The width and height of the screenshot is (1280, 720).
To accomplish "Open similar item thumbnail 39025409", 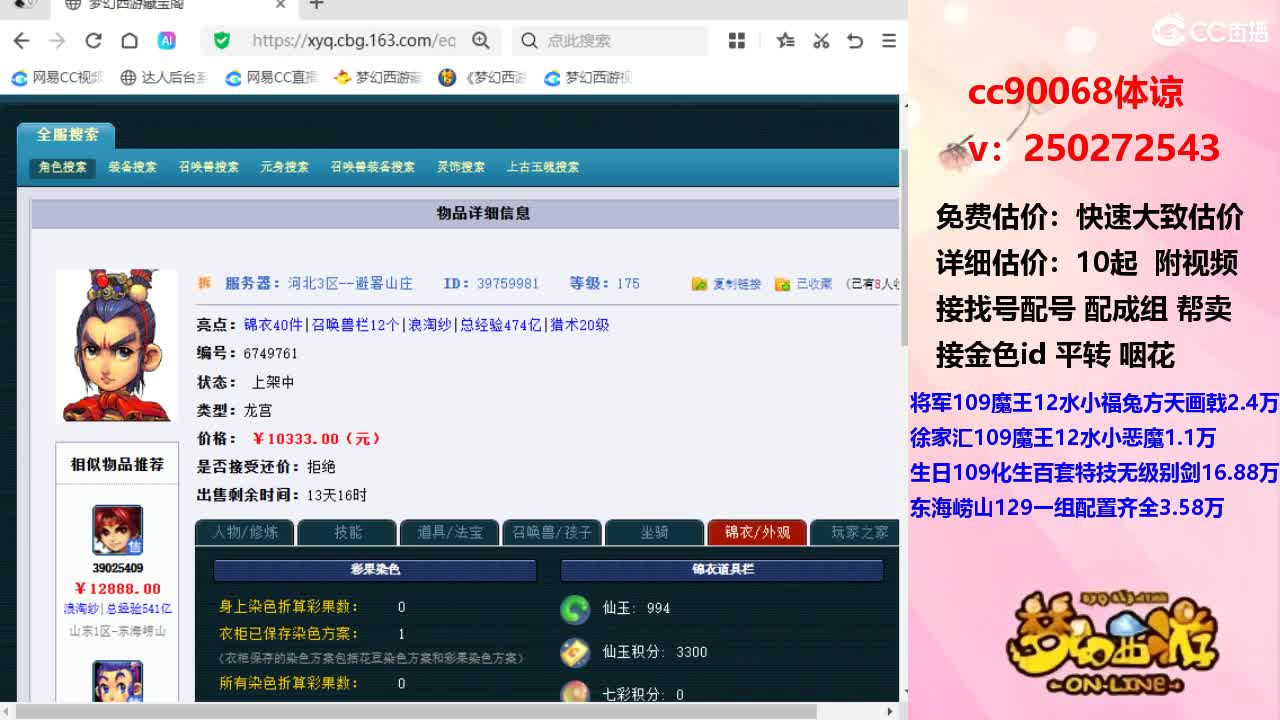I will point(118,530).
